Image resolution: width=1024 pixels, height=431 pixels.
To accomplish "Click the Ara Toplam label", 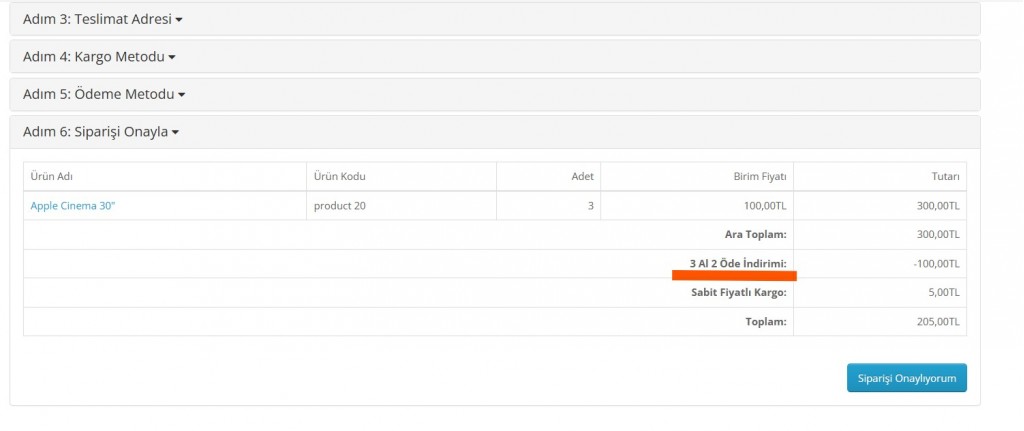I will point(756,235).
